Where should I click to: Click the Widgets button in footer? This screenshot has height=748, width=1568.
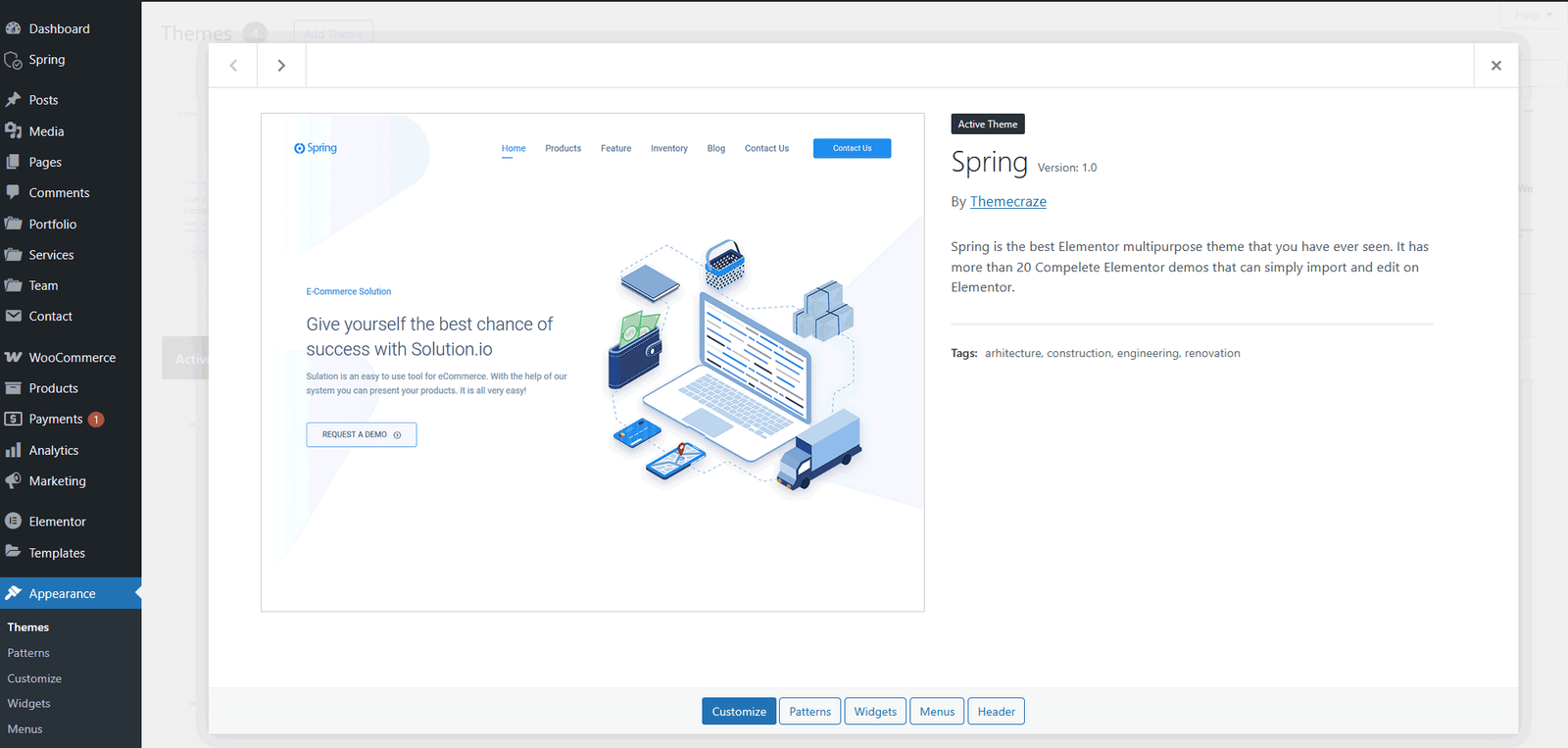[x=875, y=712]
